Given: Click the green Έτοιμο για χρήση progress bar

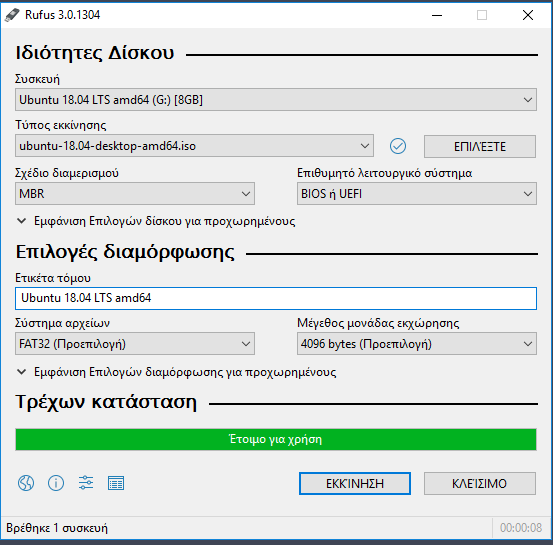Looking at the screenshot, I should (276, 440).
